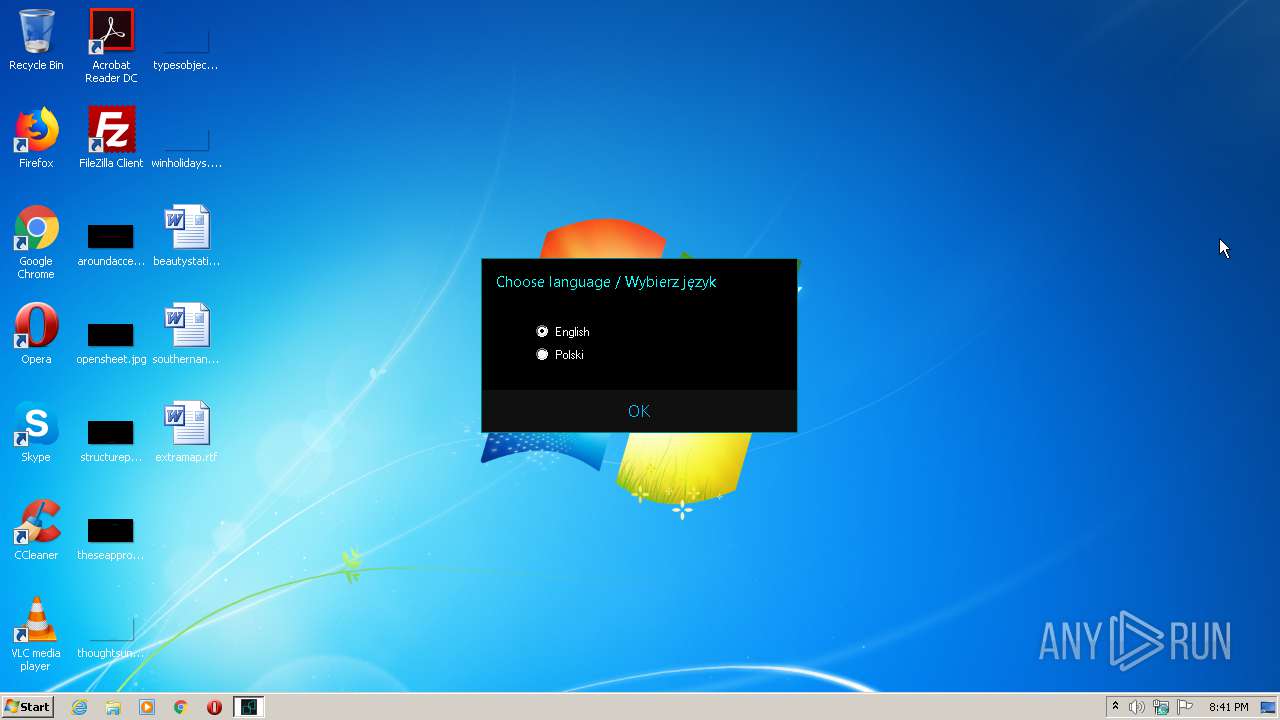Select the Google Chrome desktop shortcut

[x=36, y=242]
